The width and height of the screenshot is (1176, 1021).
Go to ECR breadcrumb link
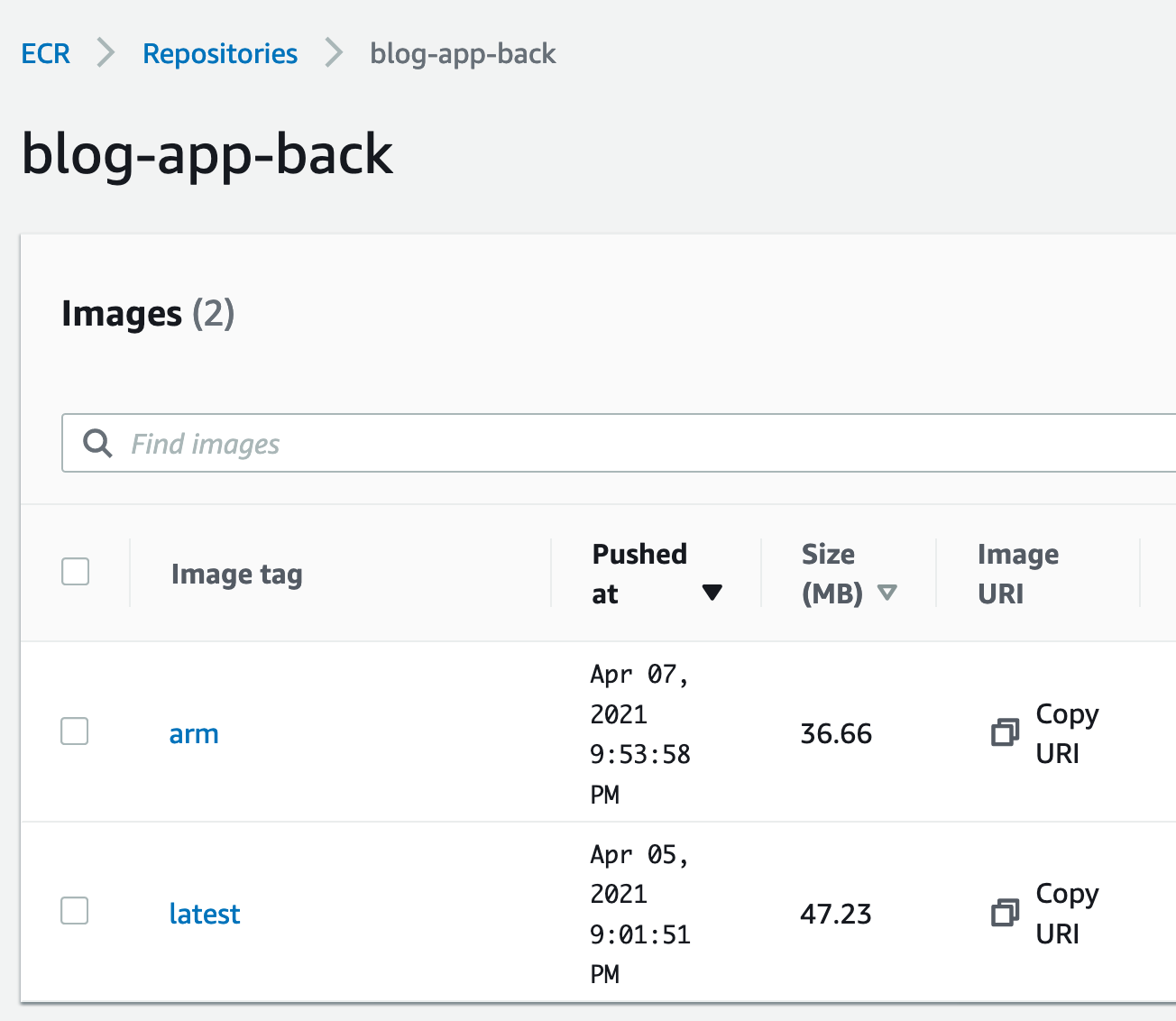point(45,53)
